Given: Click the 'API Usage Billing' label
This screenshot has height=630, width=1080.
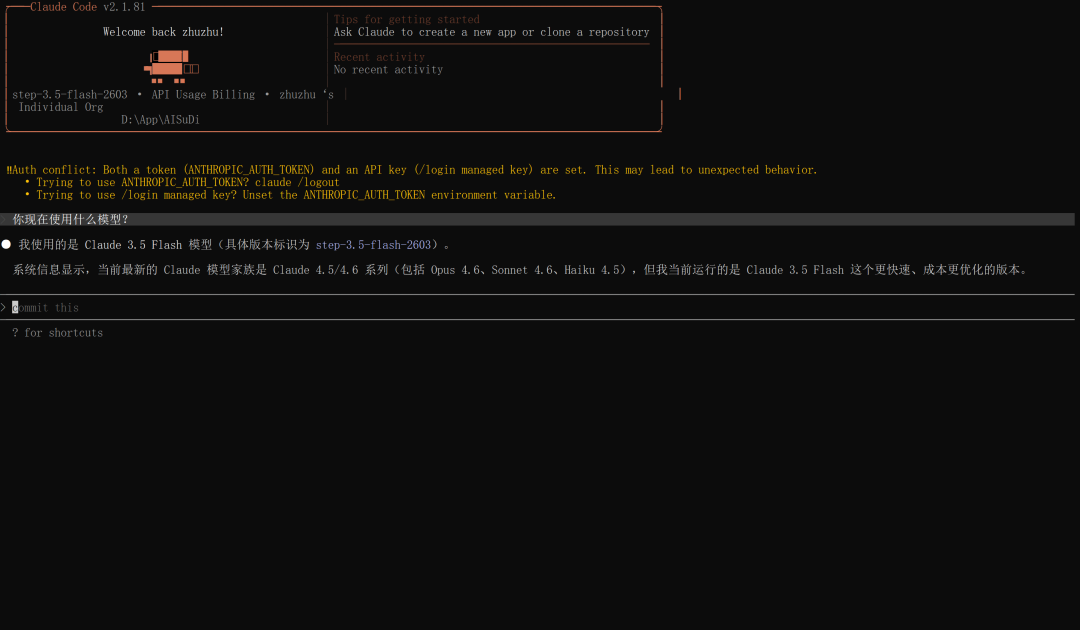Looking at the screenshot, I should pos(203,94).
